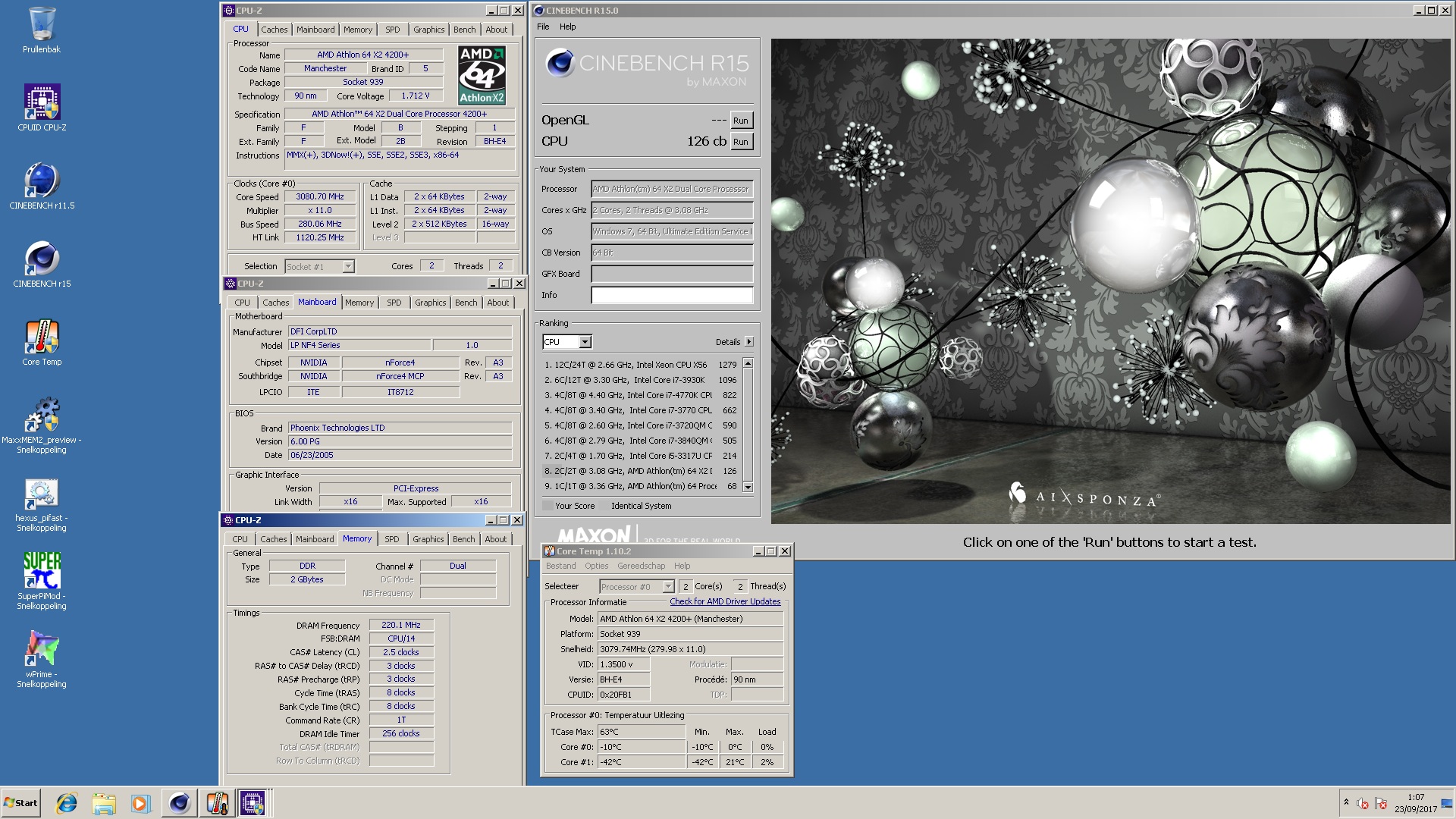Select ranking entry Intel Core i7-3930K
This screenshot has height=819, width=1456.
(642, 380)
